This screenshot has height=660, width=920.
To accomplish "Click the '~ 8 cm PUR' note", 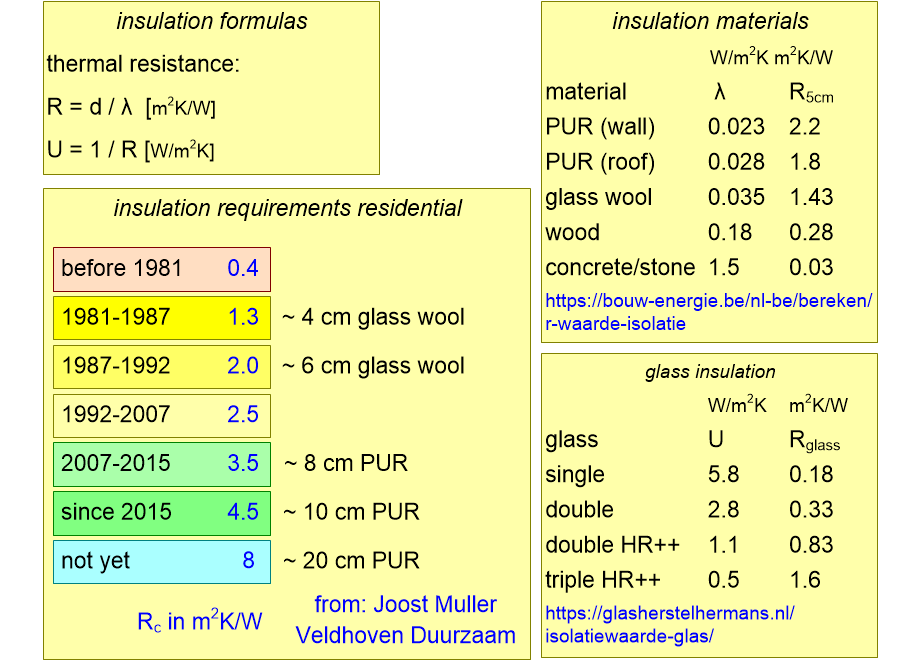I will coord(346,463).
